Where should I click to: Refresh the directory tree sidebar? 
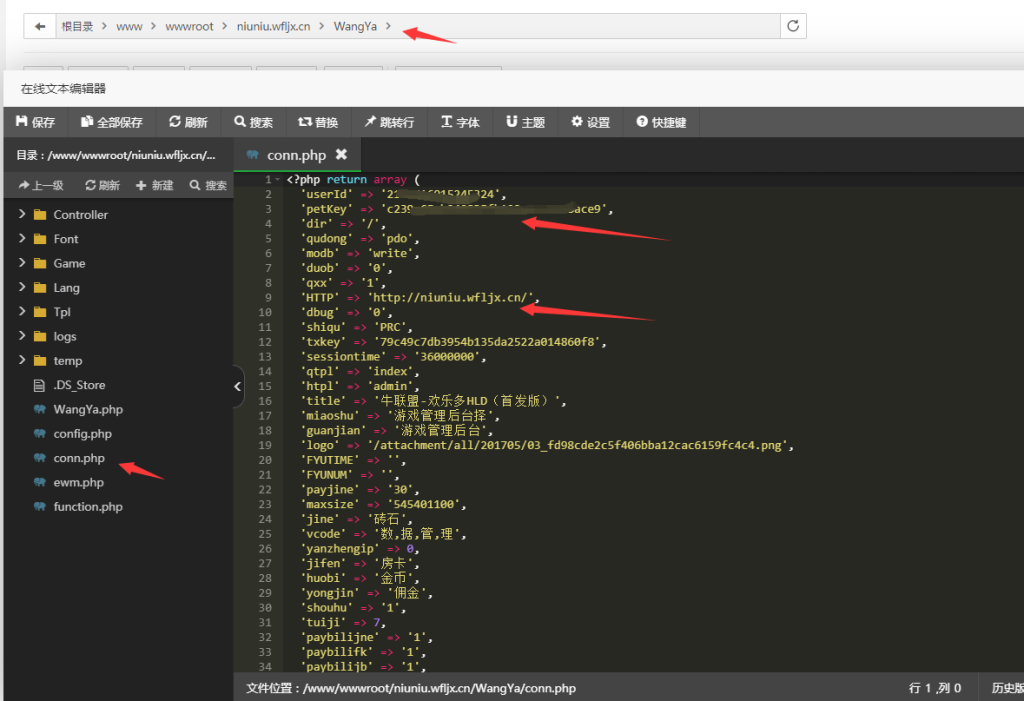click(x=103, y=186)
